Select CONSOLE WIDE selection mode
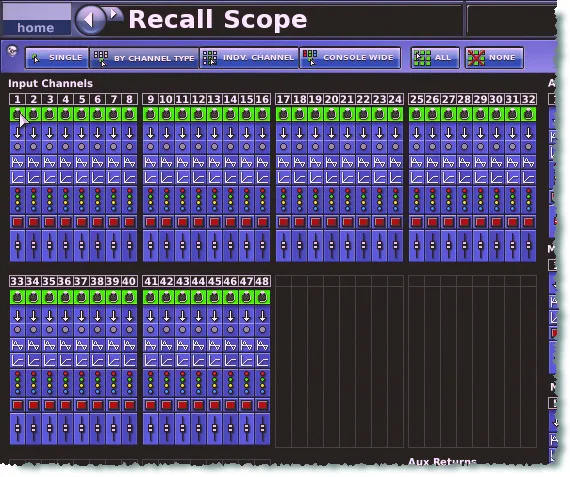 pos(350,57)
